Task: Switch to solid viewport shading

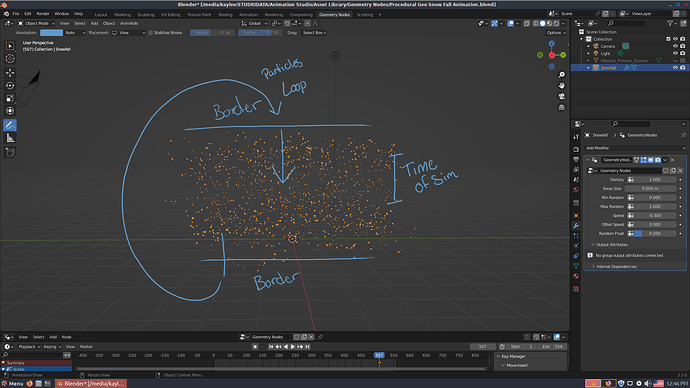Action: tap(543, 23)
